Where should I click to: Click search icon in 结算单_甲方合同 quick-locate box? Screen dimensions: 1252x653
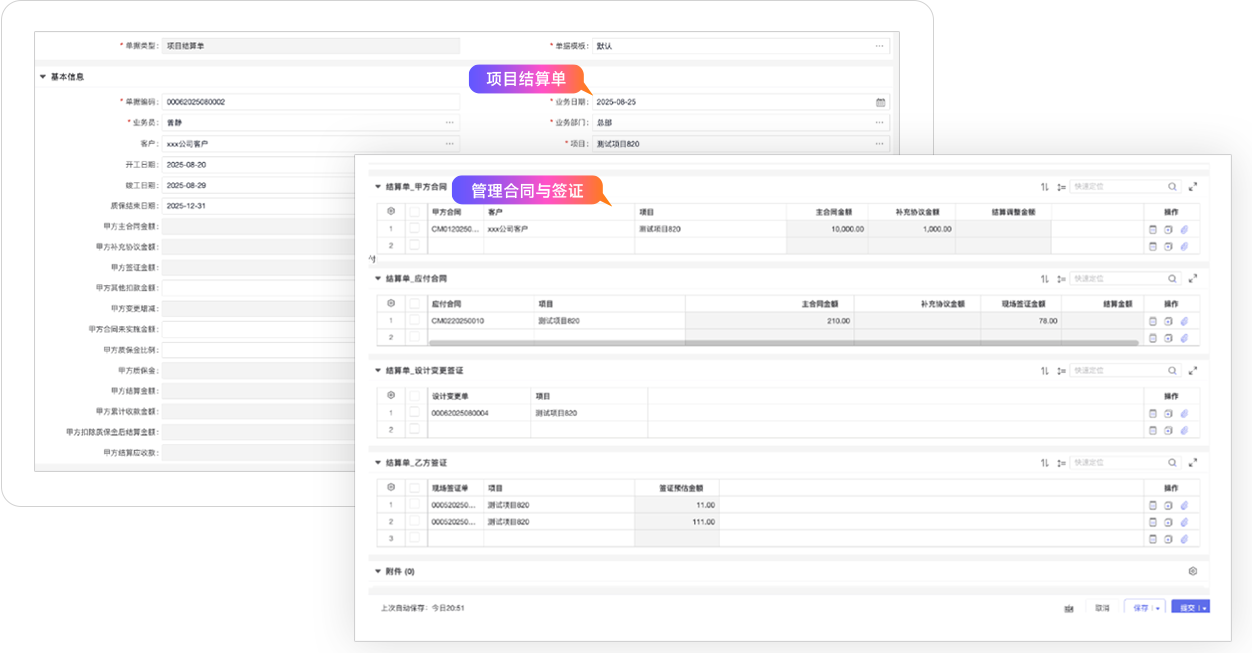1172,187
